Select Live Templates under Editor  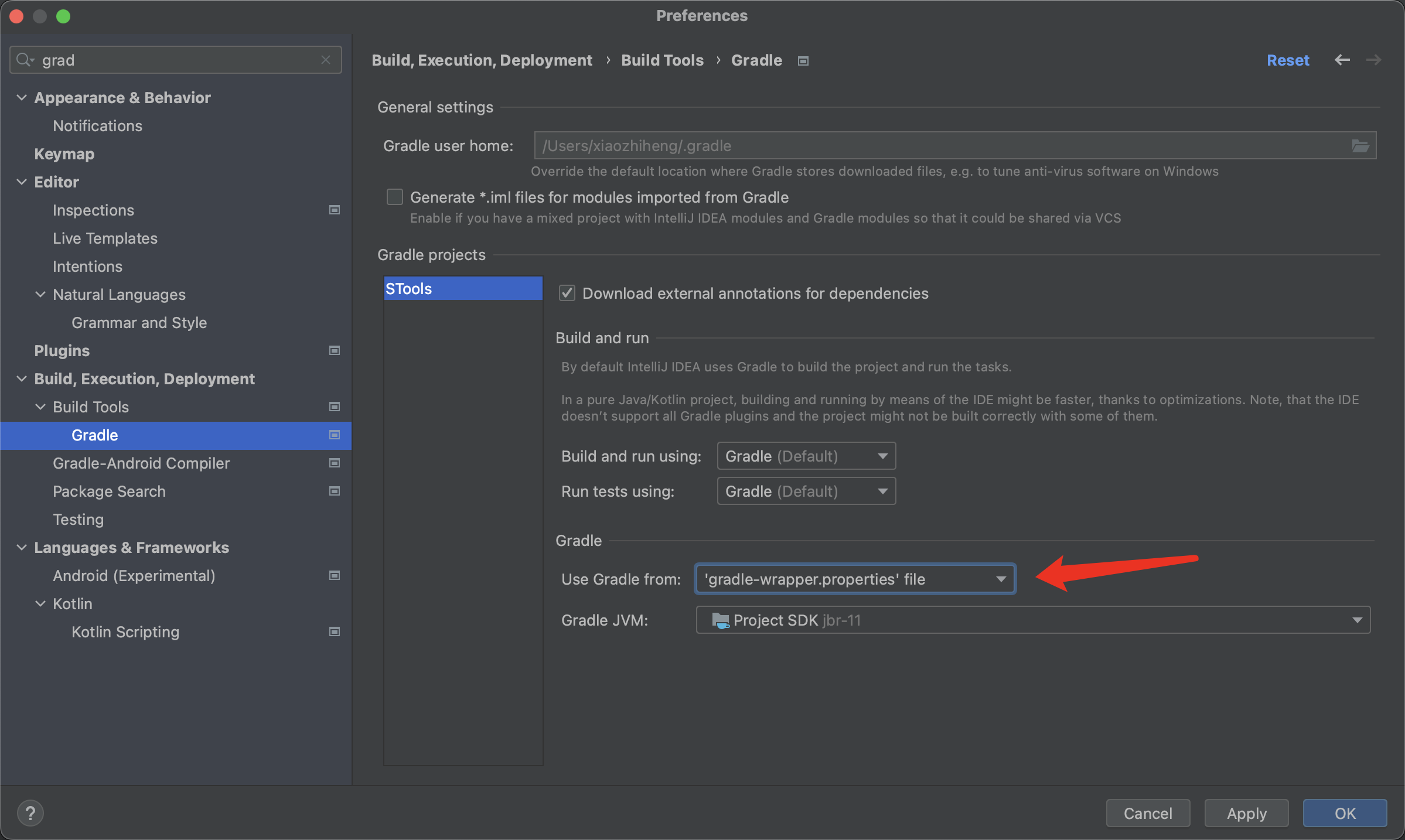coord(105,238)
